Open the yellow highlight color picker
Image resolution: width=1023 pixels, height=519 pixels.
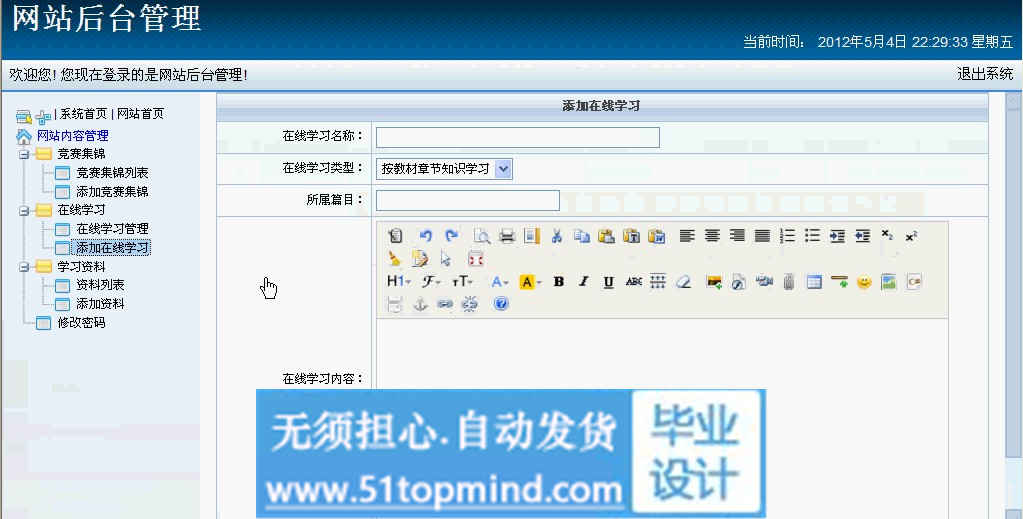click(x=530, y=281)
